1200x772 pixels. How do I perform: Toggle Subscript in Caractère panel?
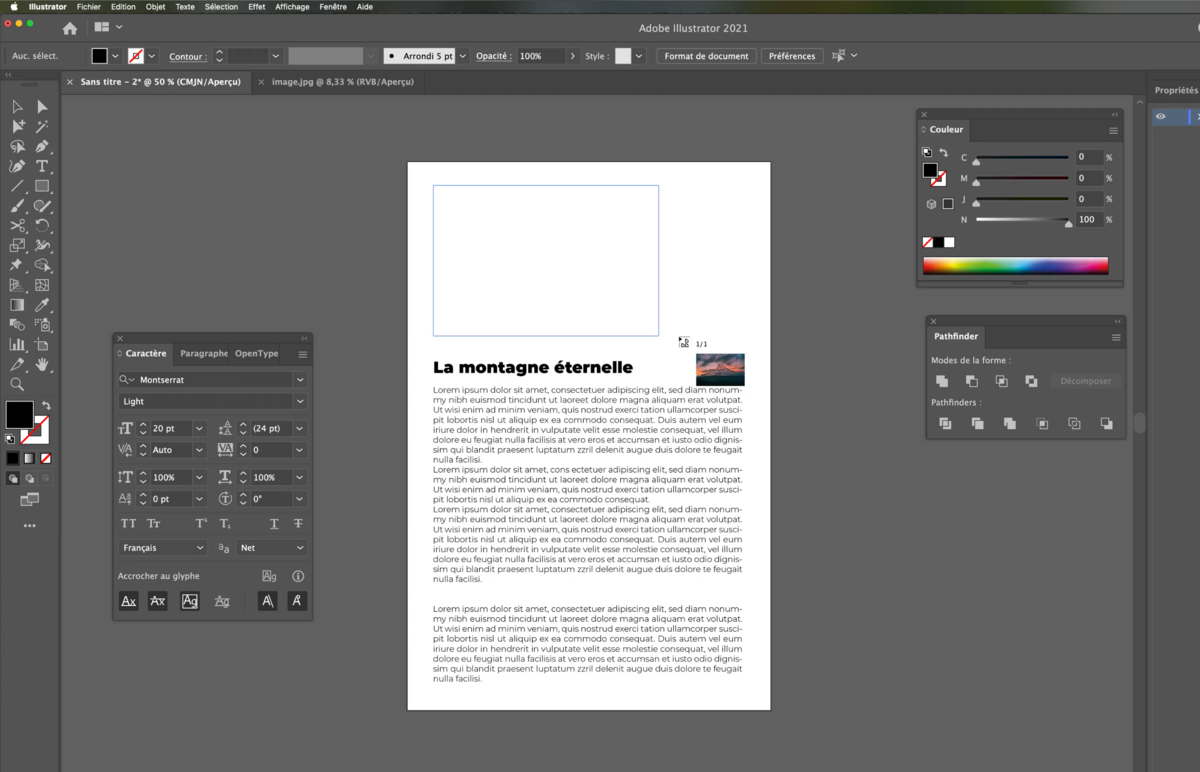[225, 524]
